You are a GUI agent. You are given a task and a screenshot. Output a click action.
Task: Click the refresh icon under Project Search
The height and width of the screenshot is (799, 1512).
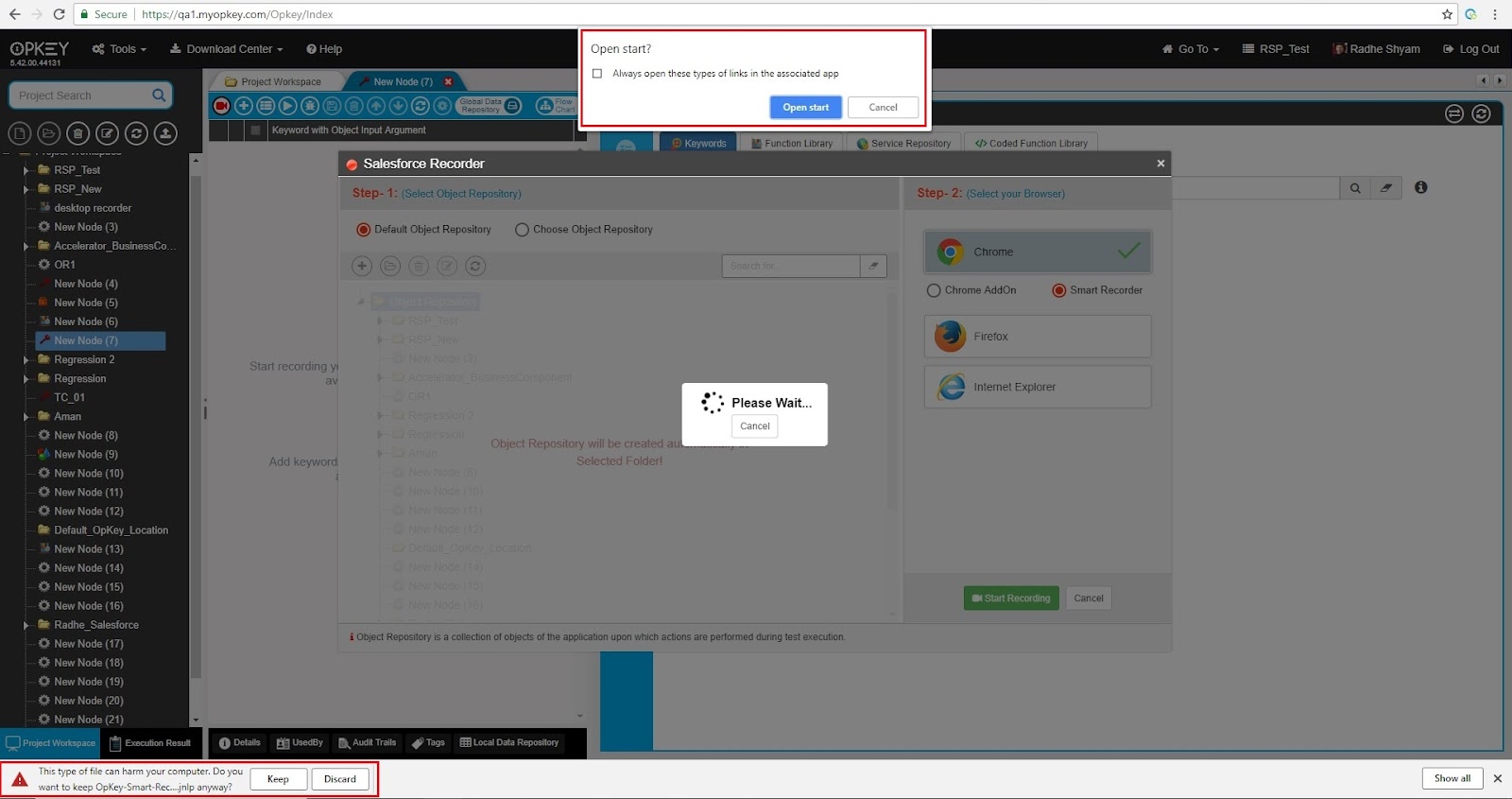click(136, 133)
